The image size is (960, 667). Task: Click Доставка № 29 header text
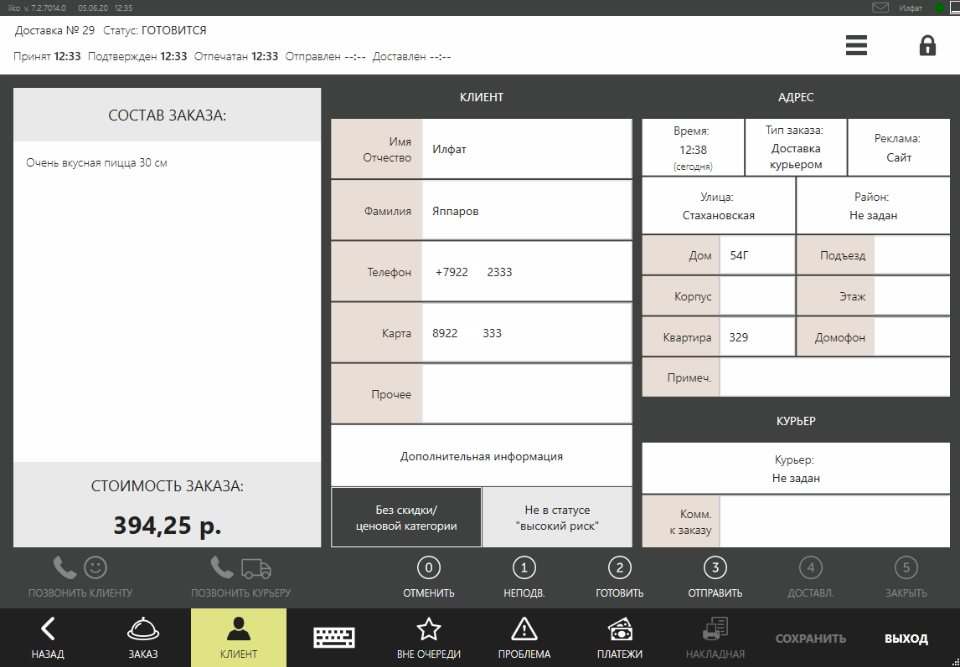(x=54, y=30)
